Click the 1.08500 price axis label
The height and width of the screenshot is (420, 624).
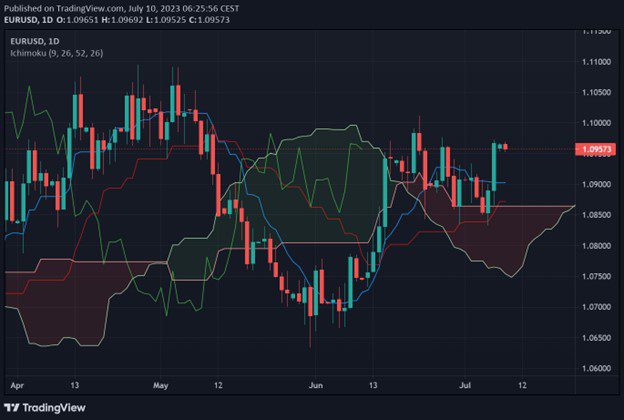tap(596, 215)
